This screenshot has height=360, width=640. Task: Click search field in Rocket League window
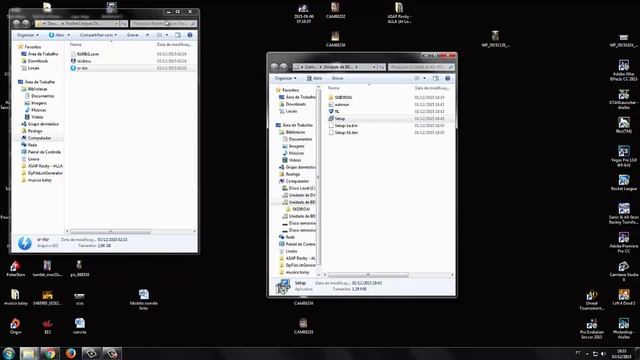pos(163,23)
